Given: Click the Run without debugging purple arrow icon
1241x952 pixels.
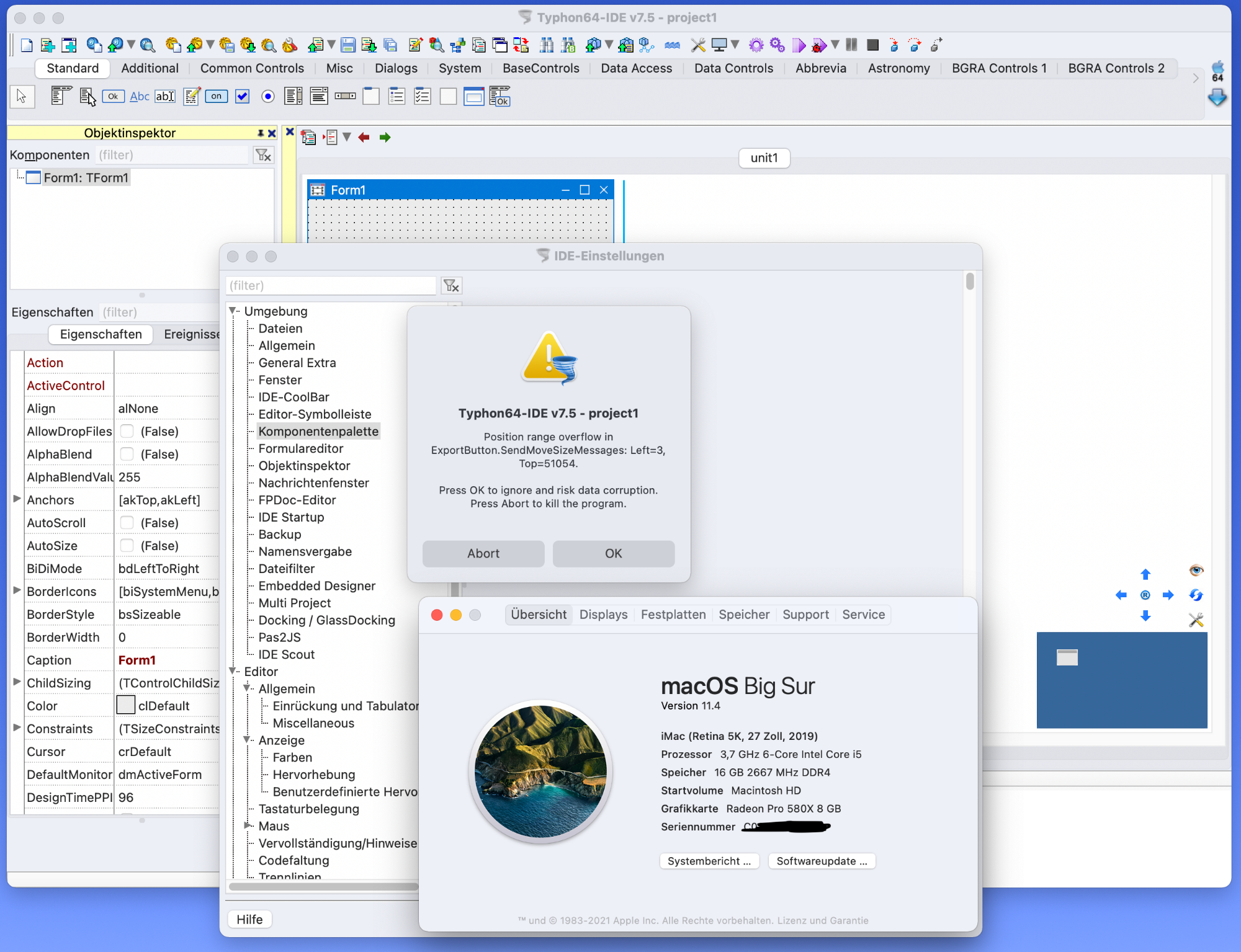Looking at the screenshot, I should (x=799, y=45).
